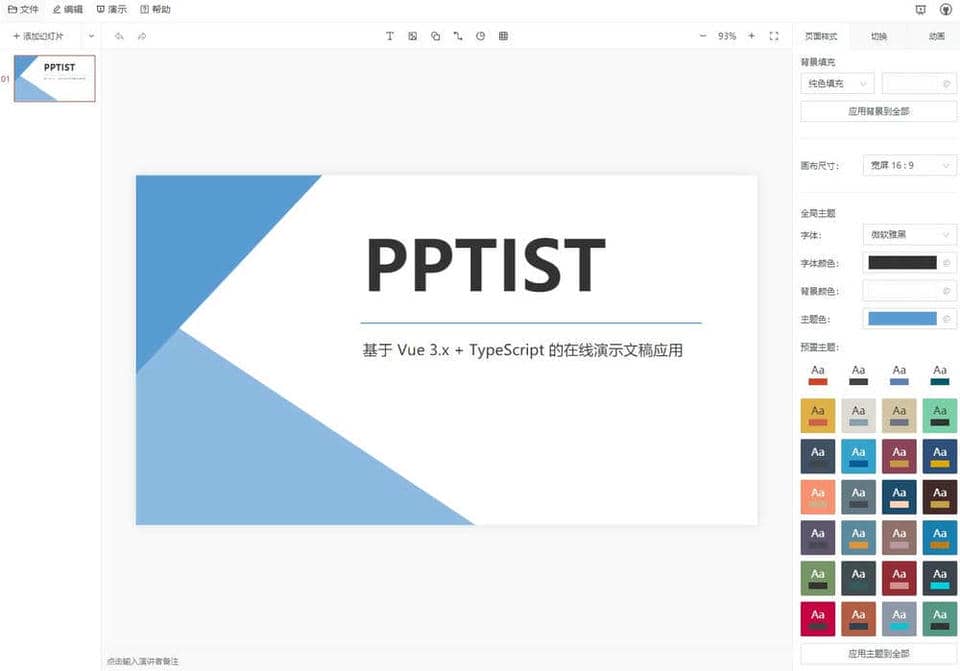The image size is (960, 671).
Task: Open the 文件 menu
Action: coord(23,9)
